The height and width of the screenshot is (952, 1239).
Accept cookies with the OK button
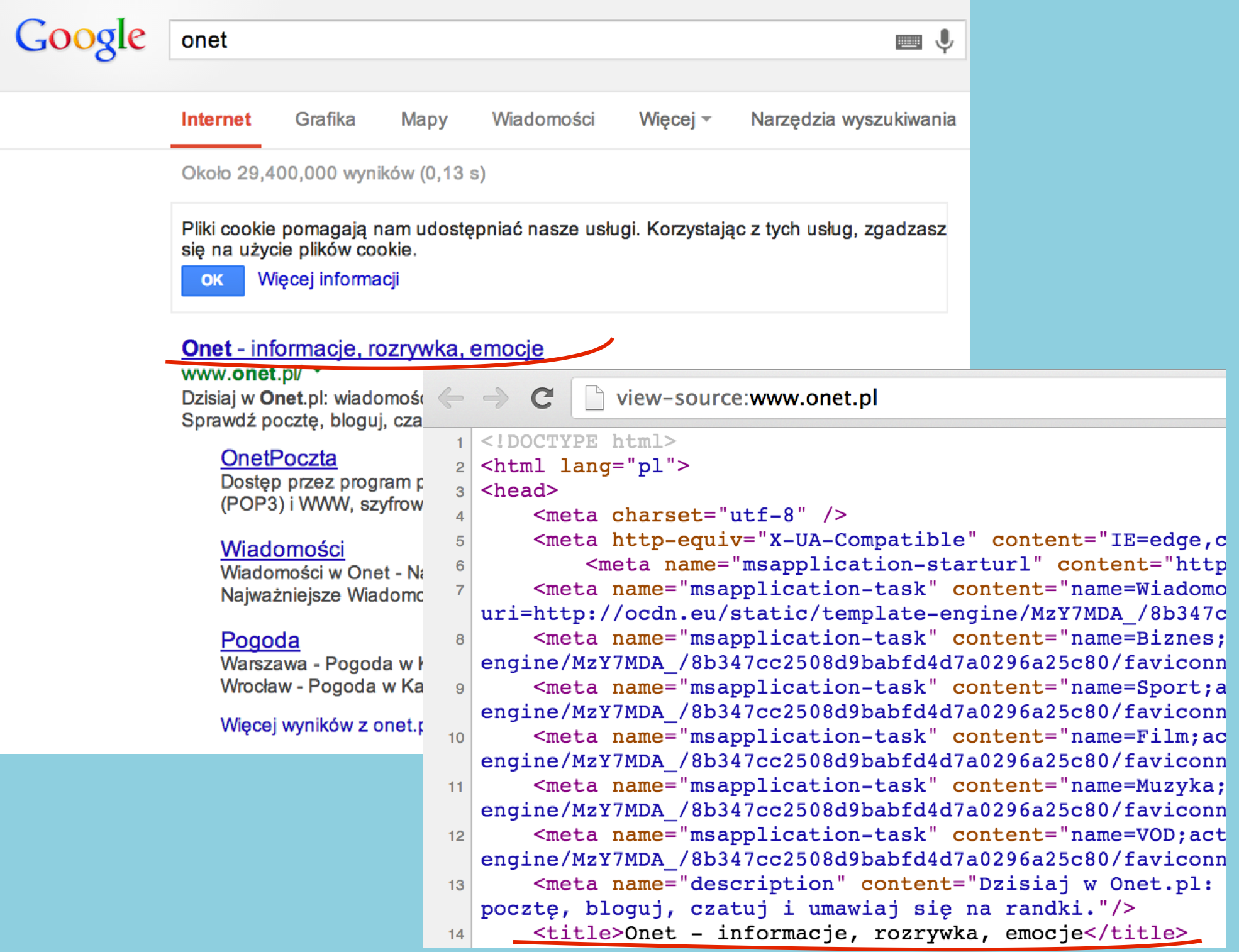click(x=213, y=280)
